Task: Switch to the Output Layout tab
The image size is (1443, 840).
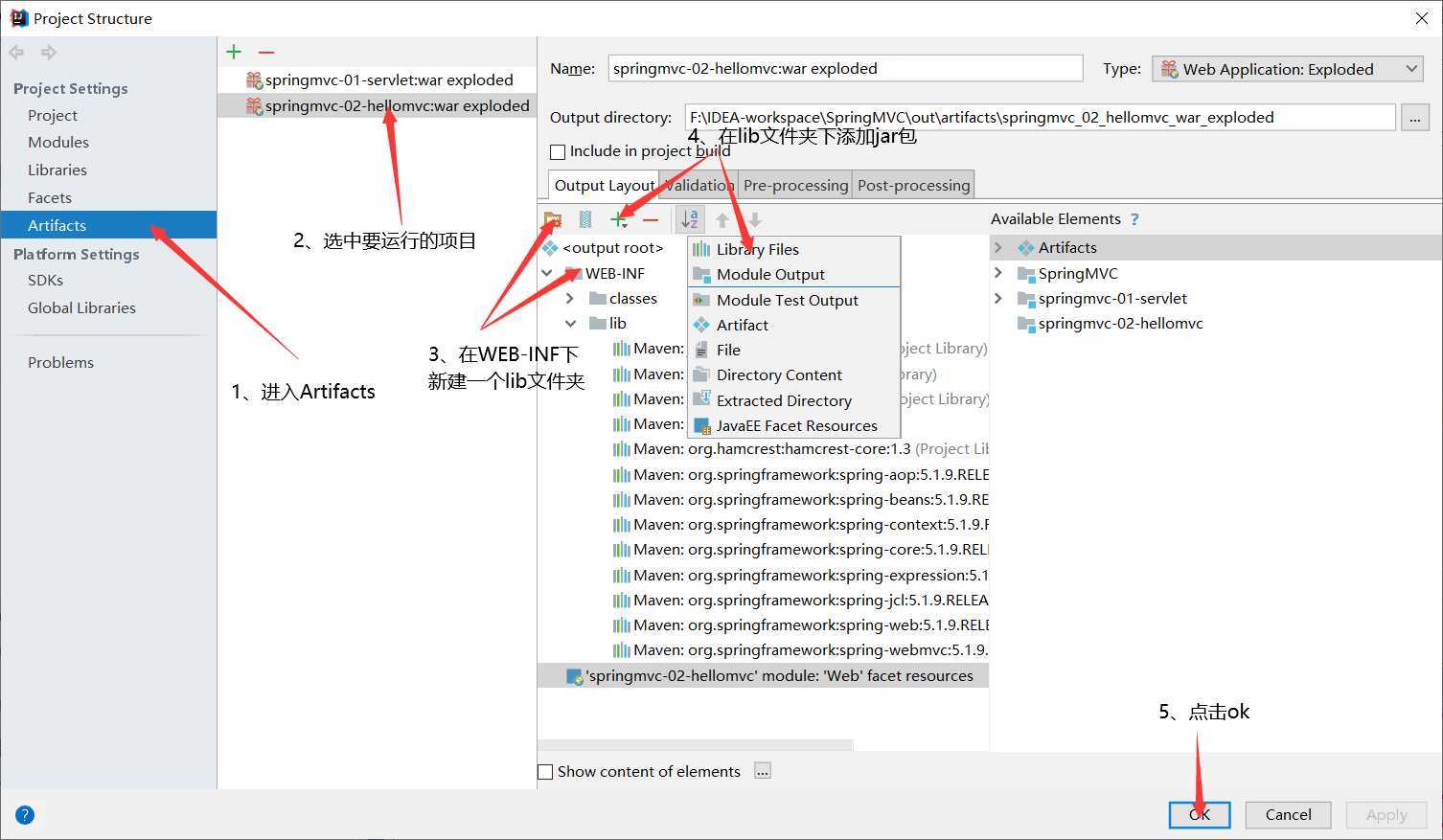Action: click(x=604, y=185)
